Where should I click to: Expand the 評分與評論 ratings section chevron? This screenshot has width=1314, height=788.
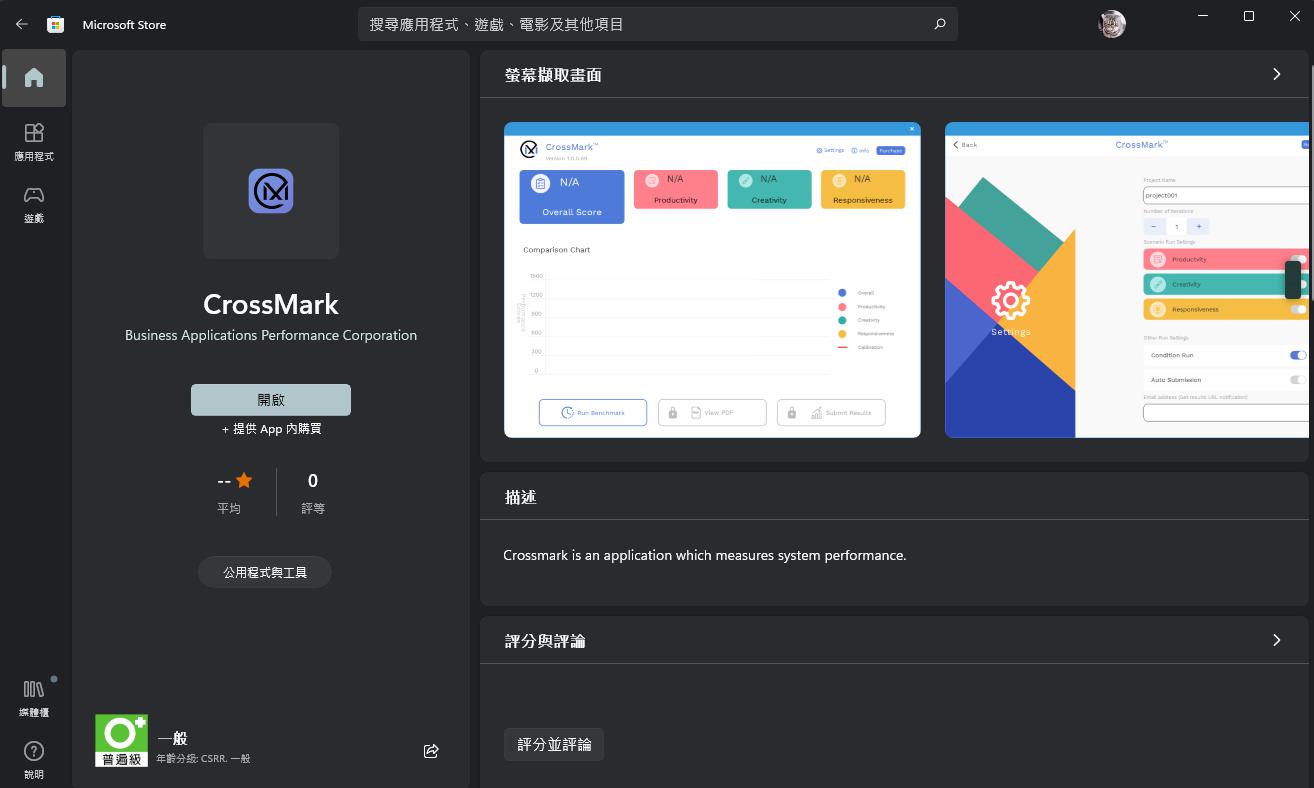[x=1277, y=640]
